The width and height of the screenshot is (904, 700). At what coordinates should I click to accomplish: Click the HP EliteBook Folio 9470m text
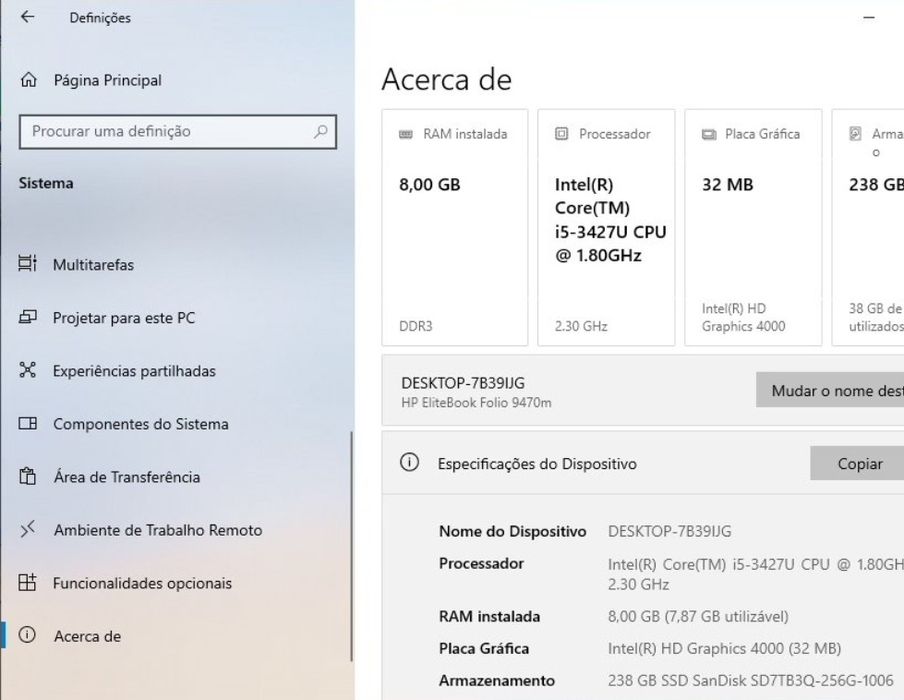476,402
